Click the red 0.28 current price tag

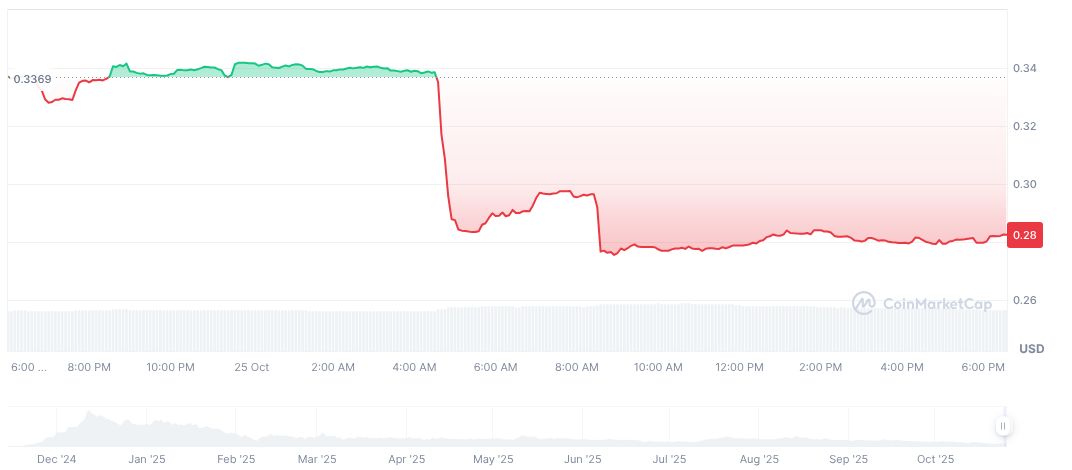pos(1027,234)
